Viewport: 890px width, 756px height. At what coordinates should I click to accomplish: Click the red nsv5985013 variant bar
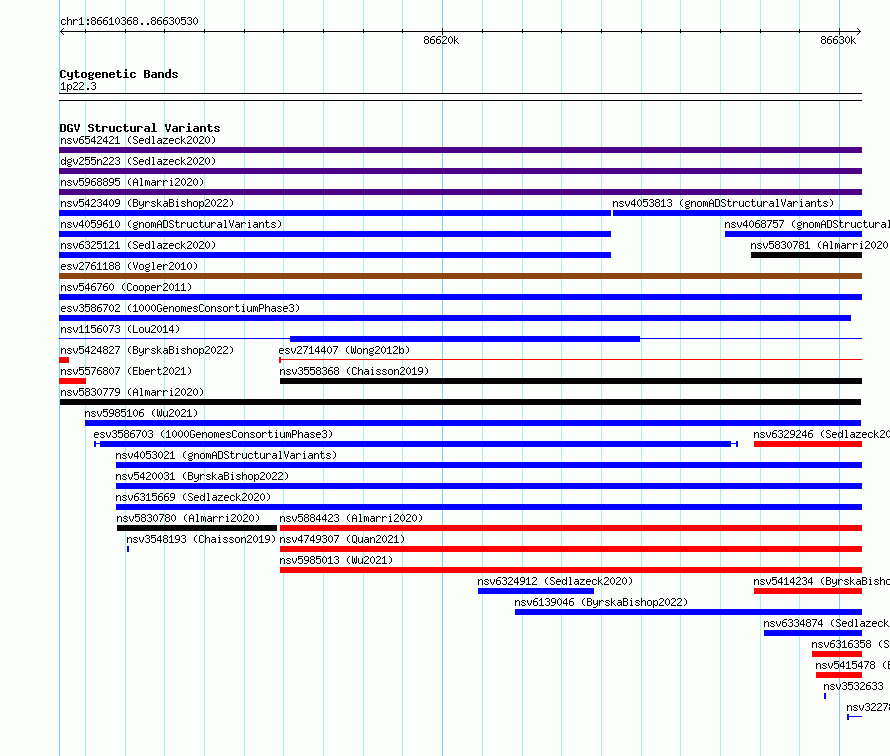click(570, 570)
